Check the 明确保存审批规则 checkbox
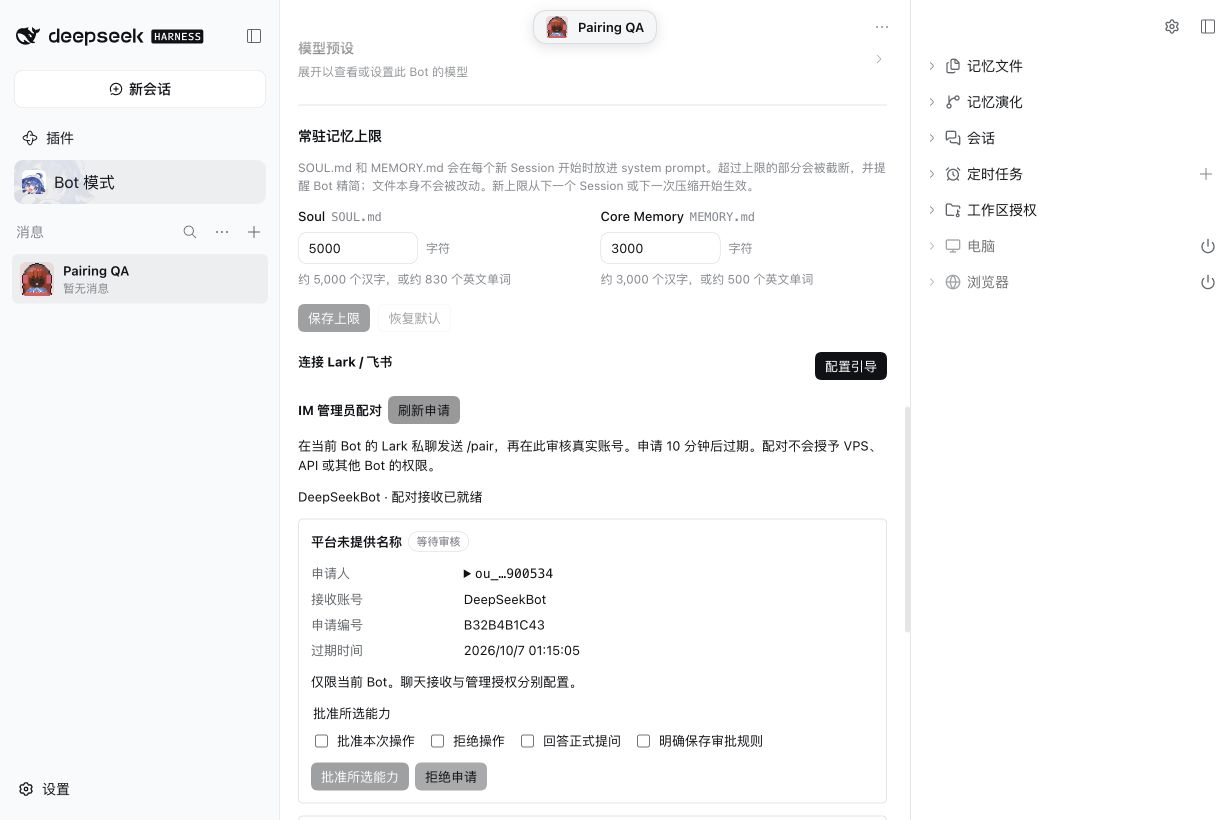Screen dimensions: 1230x820 pos(644,741)
